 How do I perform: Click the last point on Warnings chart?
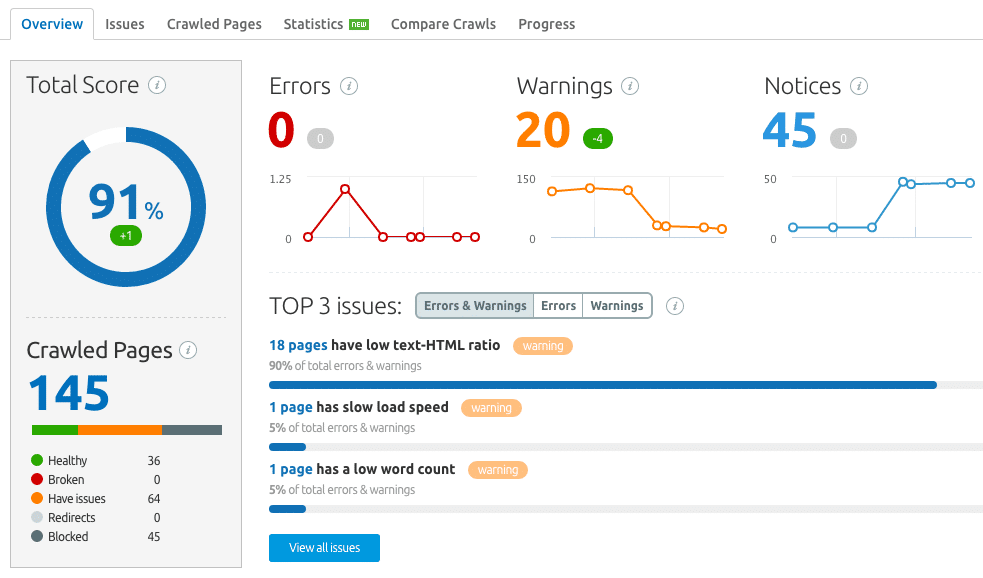click(722, 229)
